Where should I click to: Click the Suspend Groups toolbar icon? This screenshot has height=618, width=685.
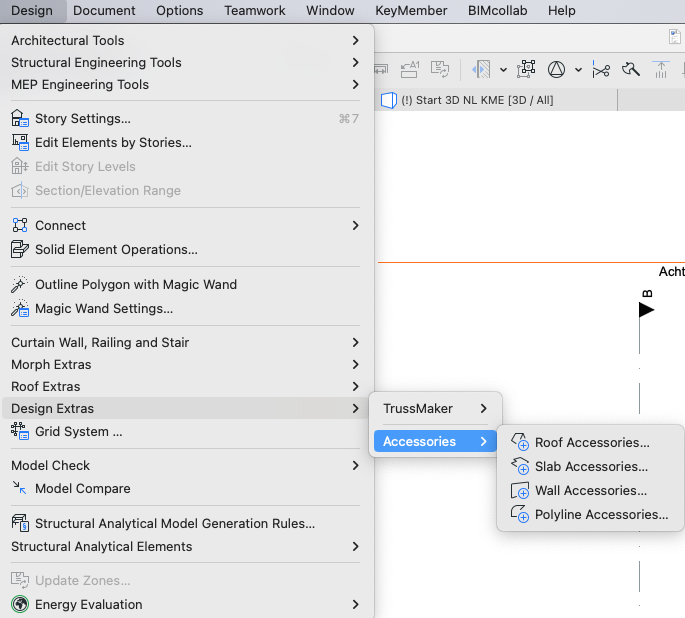pos(526,69)
